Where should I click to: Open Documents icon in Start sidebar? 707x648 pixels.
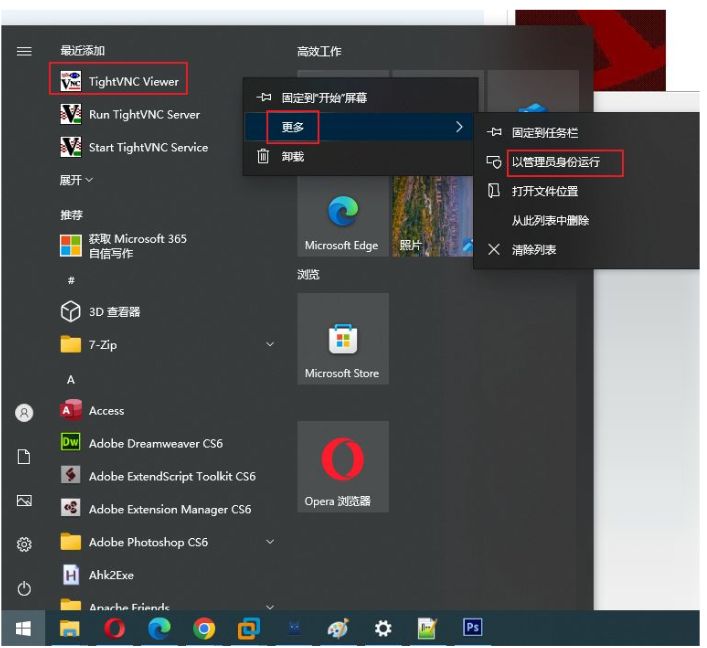click(x=24, y=456)
